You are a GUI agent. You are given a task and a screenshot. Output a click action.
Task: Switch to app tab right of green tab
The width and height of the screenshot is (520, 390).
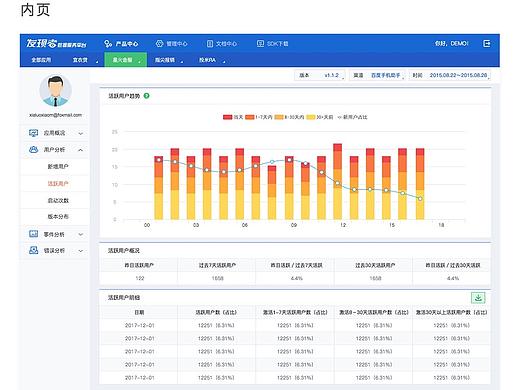(165, 60)
